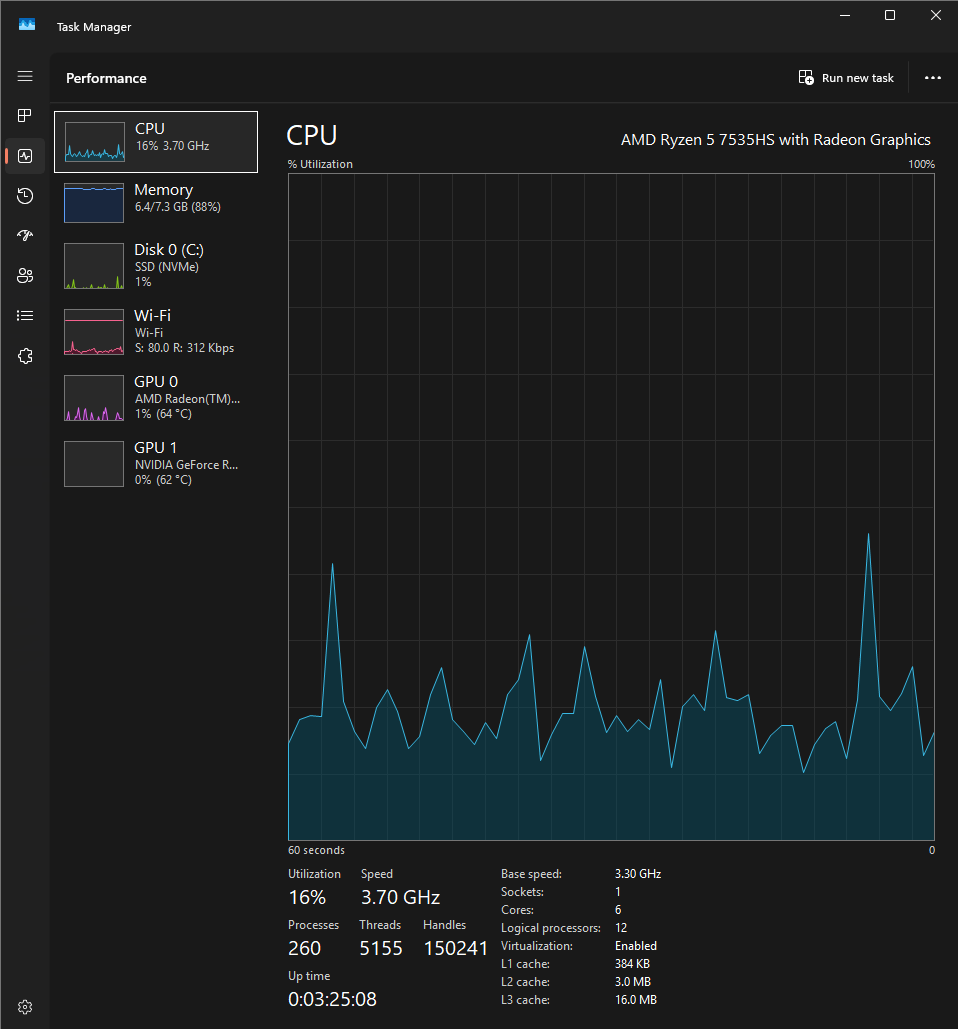Switch to the Users page

[25, 276]
